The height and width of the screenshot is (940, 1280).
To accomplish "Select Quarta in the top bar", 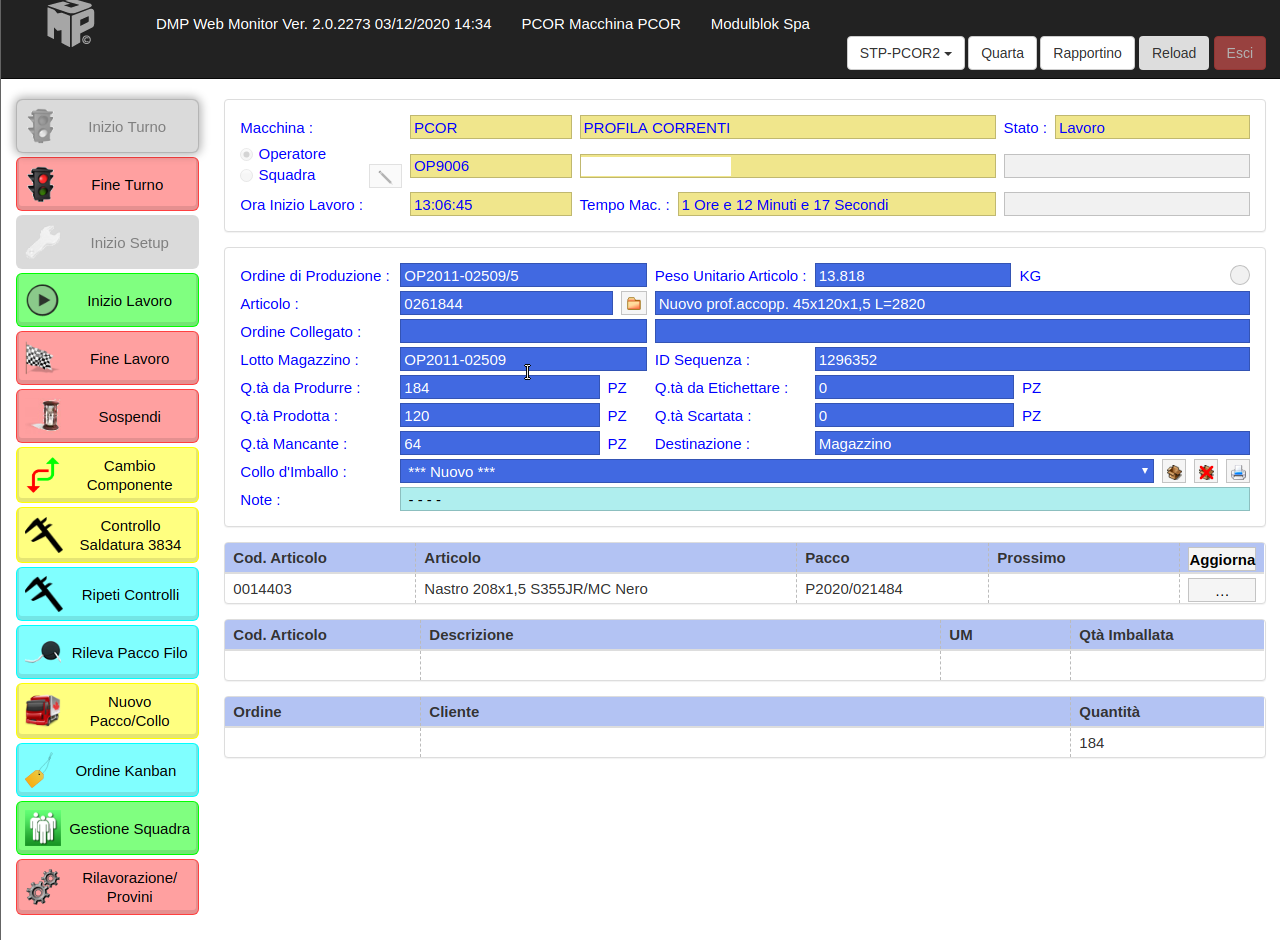I will click(1001, 53).
